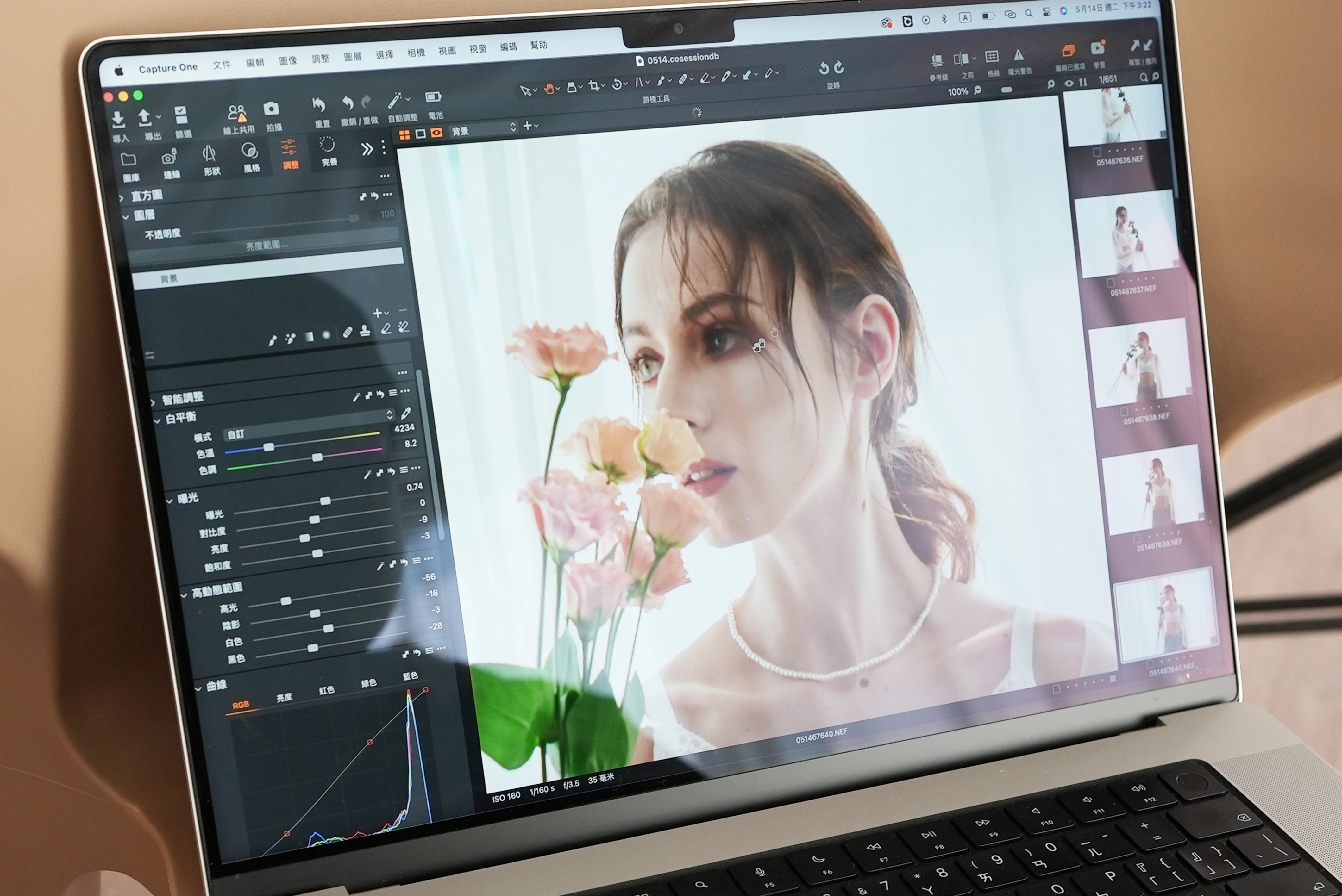1342x896 pixels.
Task: Expand the 直方圖 histogram panel
Action: coord(122,198)
